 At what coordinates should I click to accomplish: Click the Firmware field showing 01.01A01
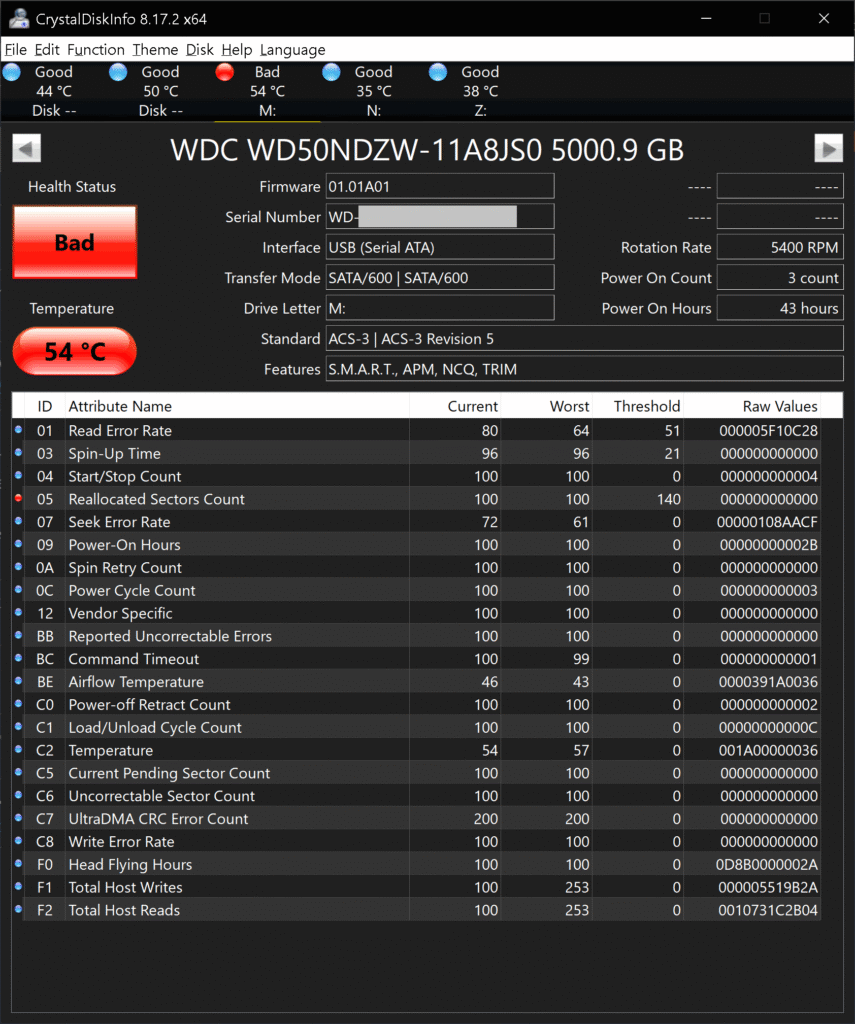point(439,186)
